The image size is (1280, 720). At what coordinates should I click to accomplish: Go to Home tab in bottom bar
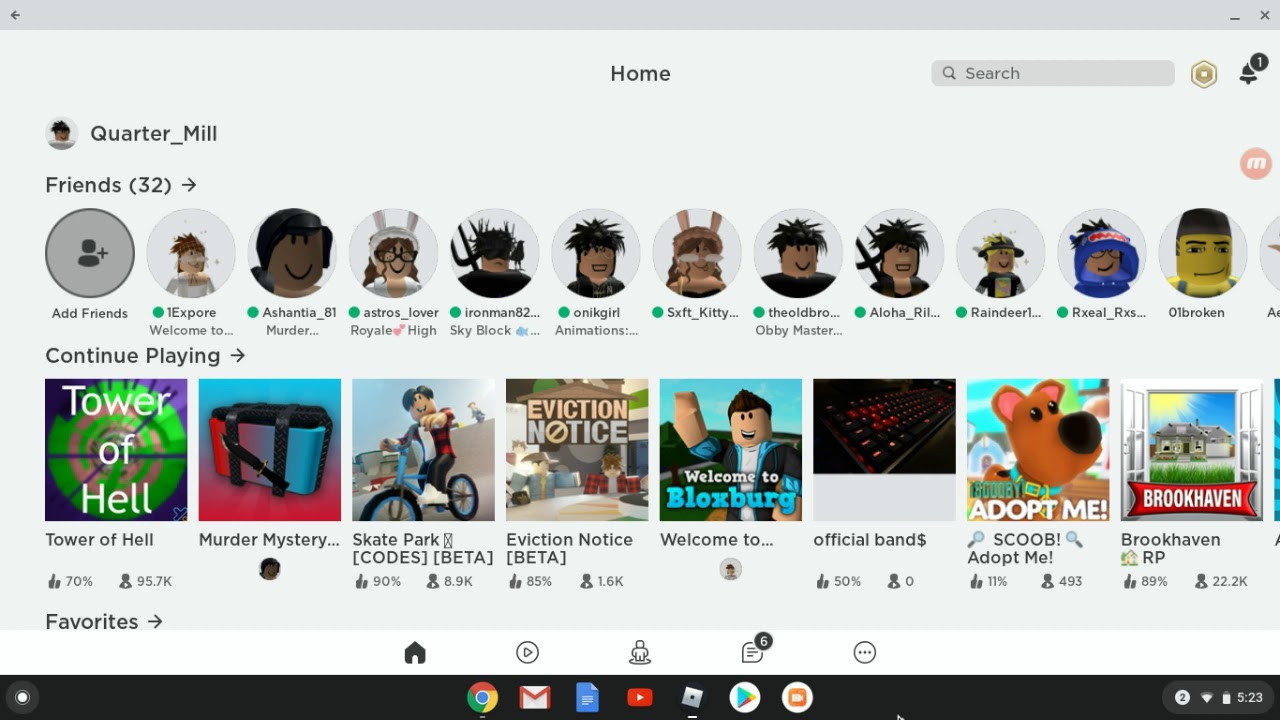click(415, 653)
